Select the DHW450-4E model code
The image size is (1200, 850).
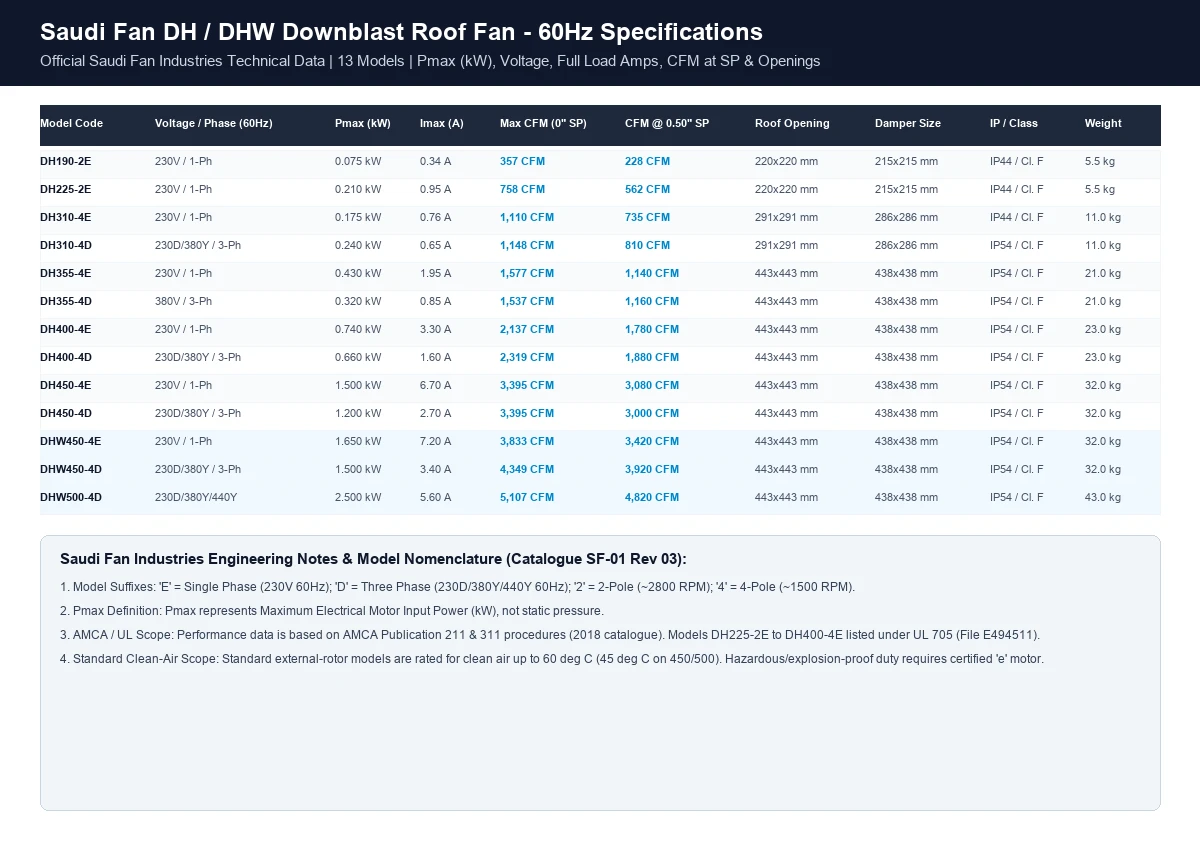[71, 441]
